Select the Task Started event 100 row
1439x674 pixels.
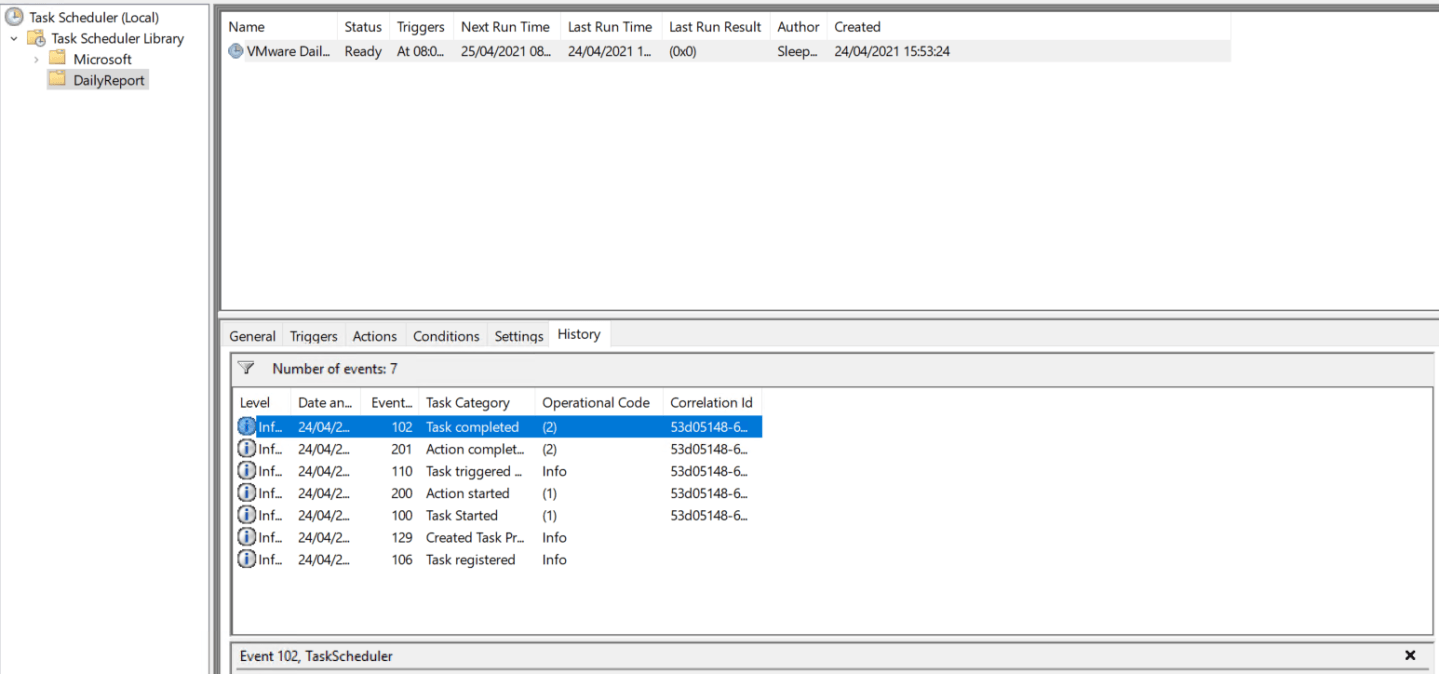(x=499, y=515)
